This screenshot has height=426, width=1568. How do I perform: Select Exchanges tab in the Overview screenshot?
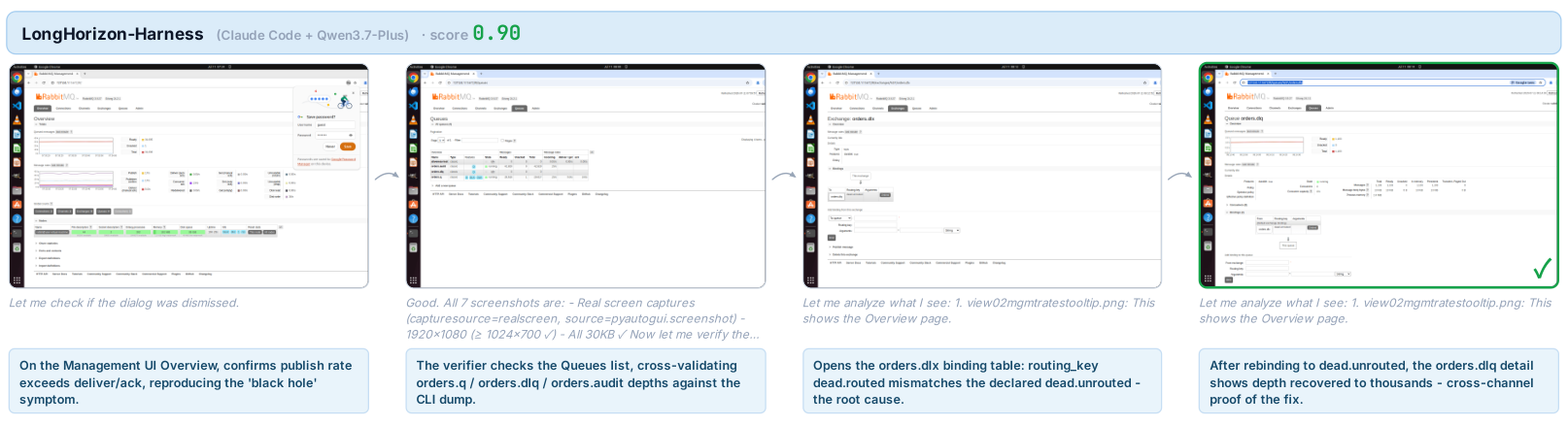pos(104,108)
